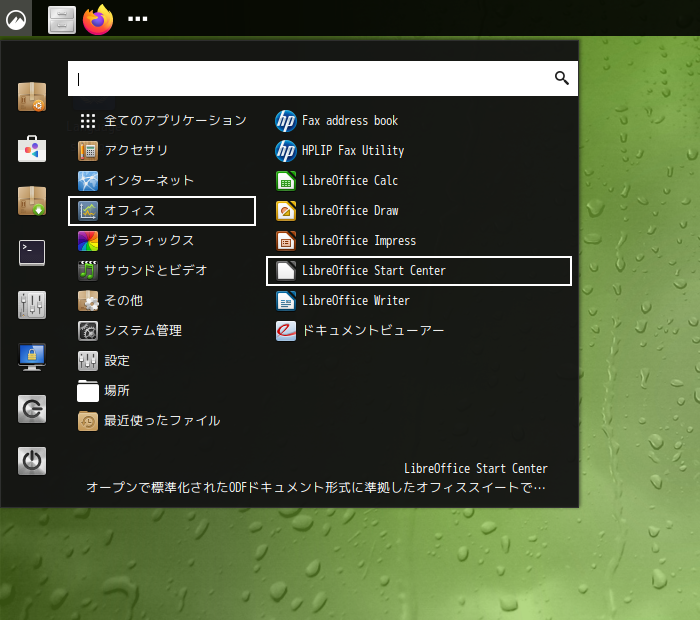This screenshot has width=700, height=620.
Task: Click the LibreOffice Writer icon
Action: point(286,301)
